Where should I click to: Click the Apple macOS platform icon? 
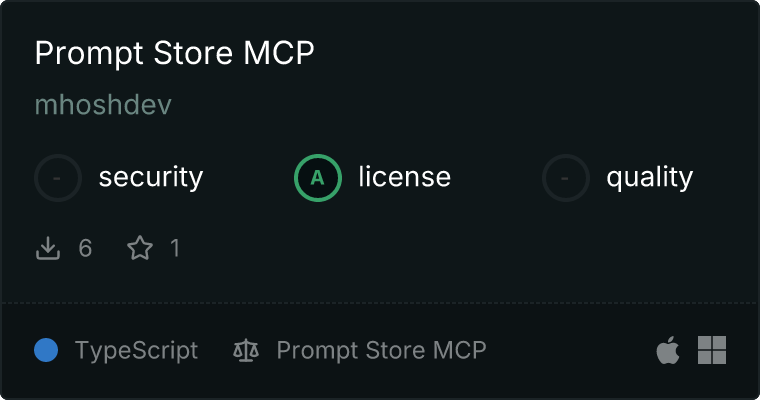[668, 350]
